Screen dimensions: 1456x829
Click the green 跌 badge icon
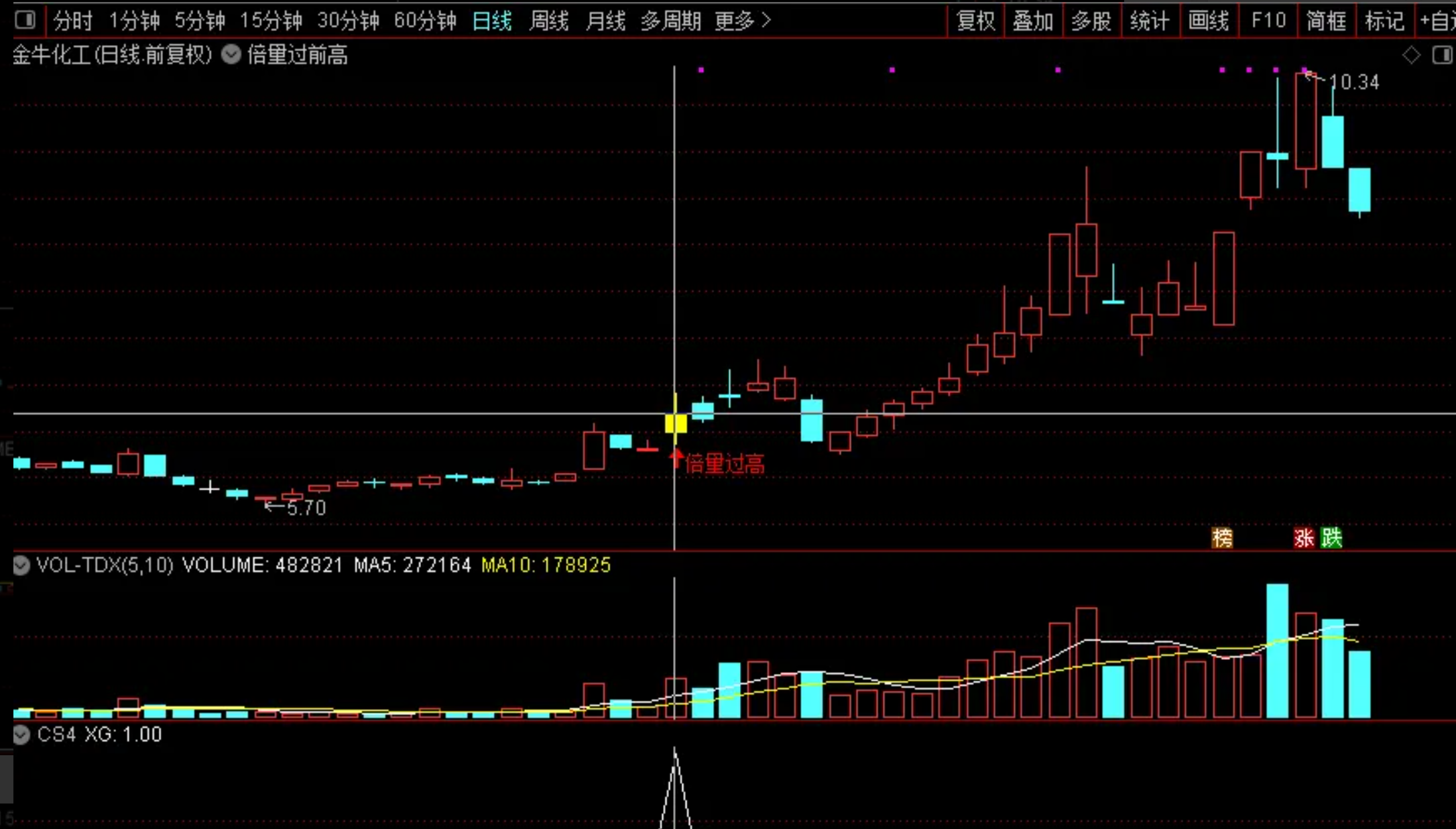click(1331, 538)
